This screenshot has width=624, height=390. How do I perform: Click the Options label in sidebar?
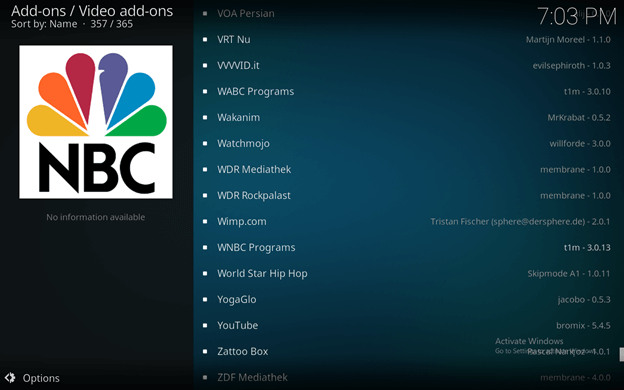click(41, 378)
